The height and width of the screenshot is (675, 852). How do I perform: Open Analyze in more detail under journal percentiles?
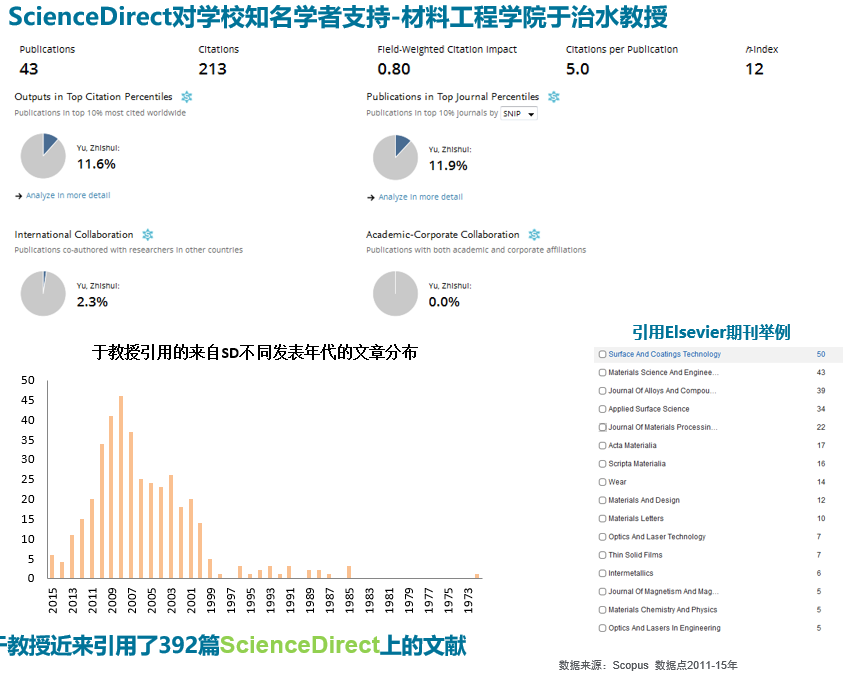point(421,197)
